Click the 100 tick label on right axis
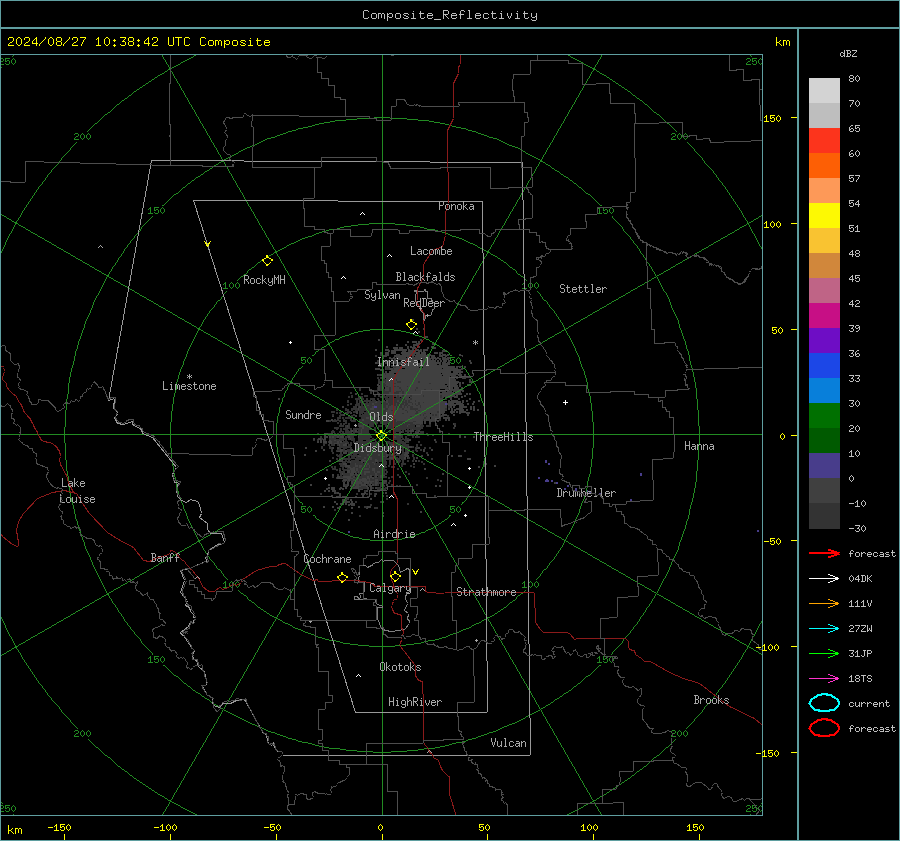900x841 pixels. (772, 224)
